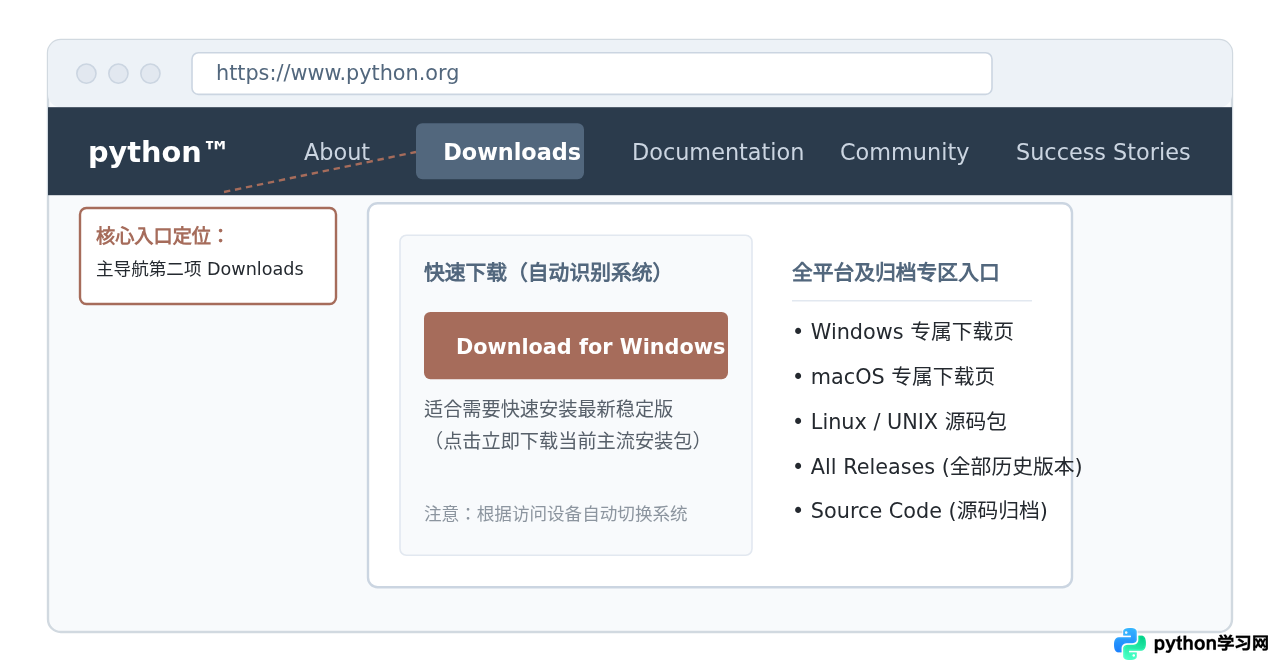1280x672 pixels.
Task: Open the About menu item
Action: (x=337, y=152)
